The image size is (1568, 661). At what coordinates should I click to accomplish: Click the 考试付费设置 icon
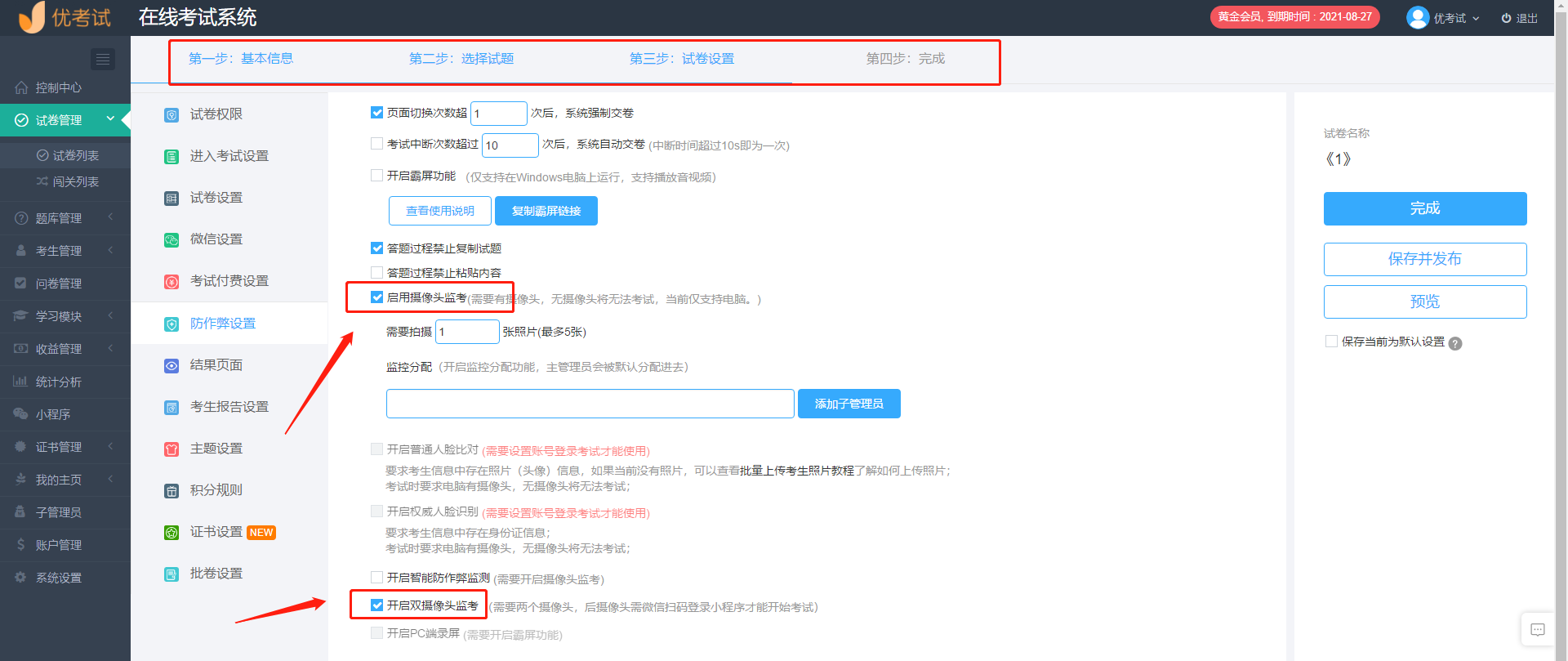pos(171,282)
